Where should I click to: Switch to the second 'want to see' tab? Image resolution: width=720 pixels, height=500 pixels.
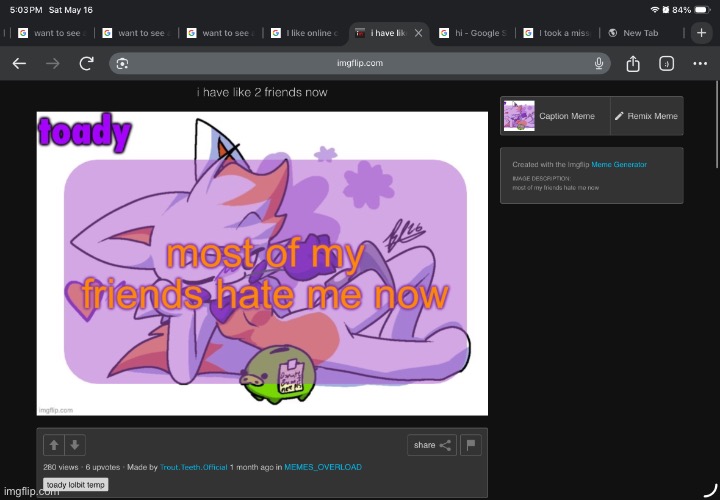click(x=137, y=33)
